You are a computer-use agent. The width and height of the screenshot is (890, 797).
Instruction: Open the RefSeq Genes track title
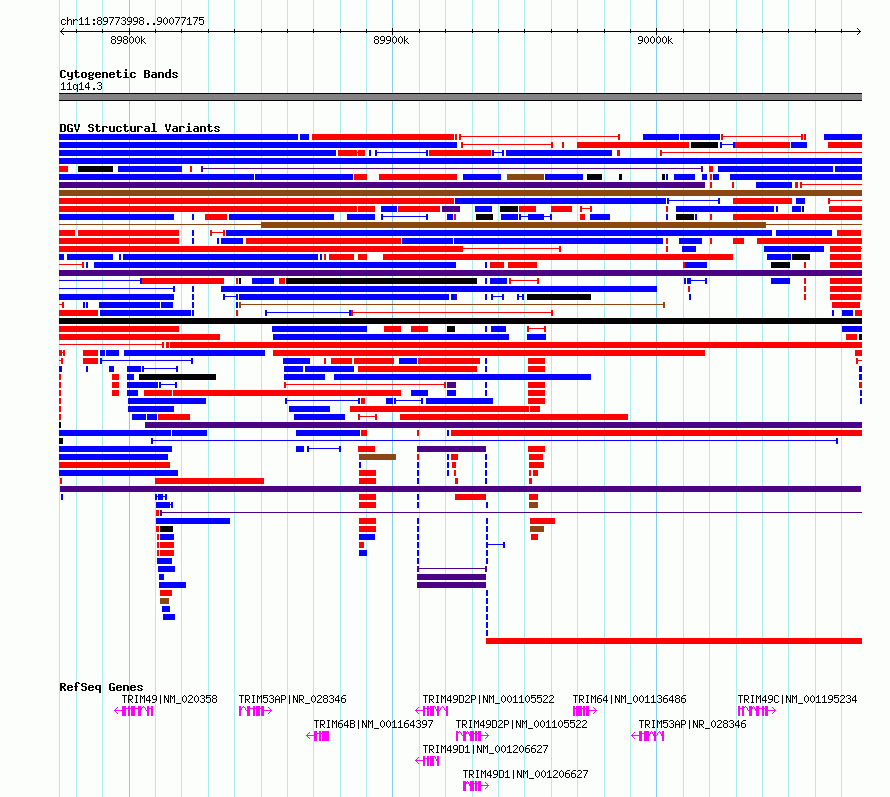pos(101,687)
